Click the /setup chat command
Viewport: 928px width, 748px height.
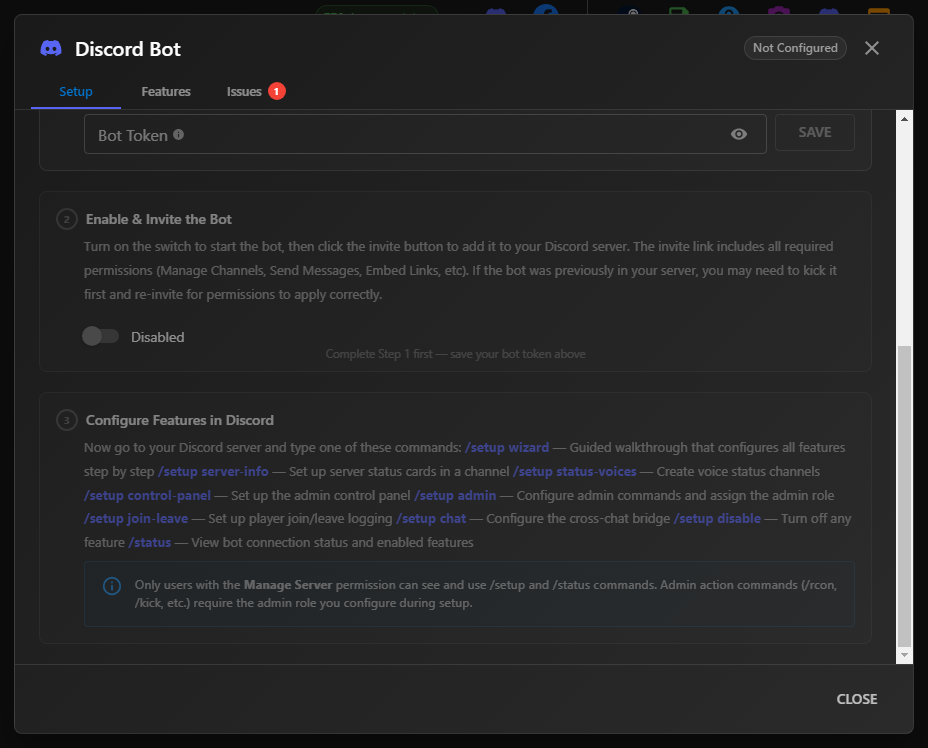click(431, 518)
